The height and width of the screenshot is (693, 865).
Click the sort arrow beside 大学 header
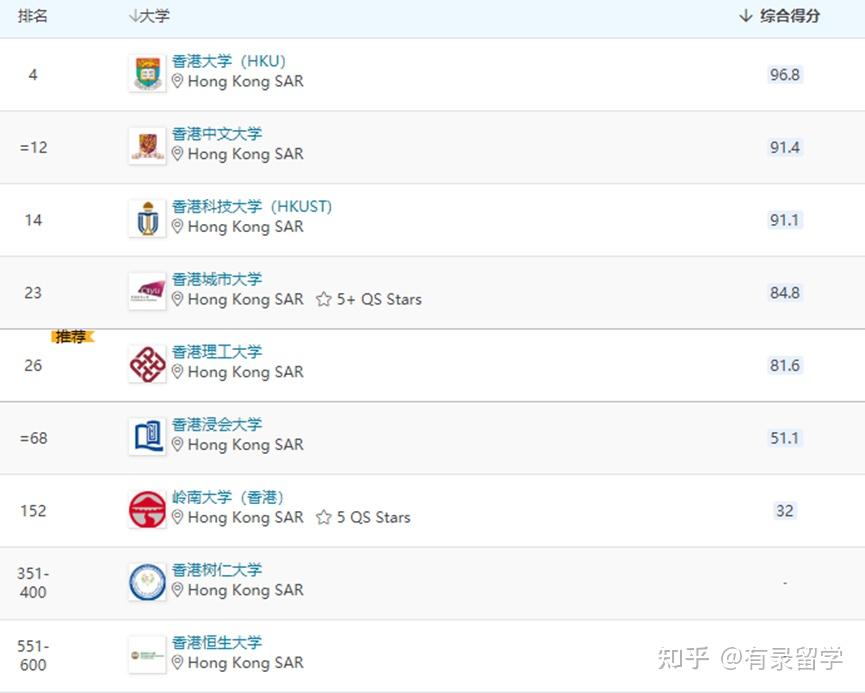click(131, 16)
